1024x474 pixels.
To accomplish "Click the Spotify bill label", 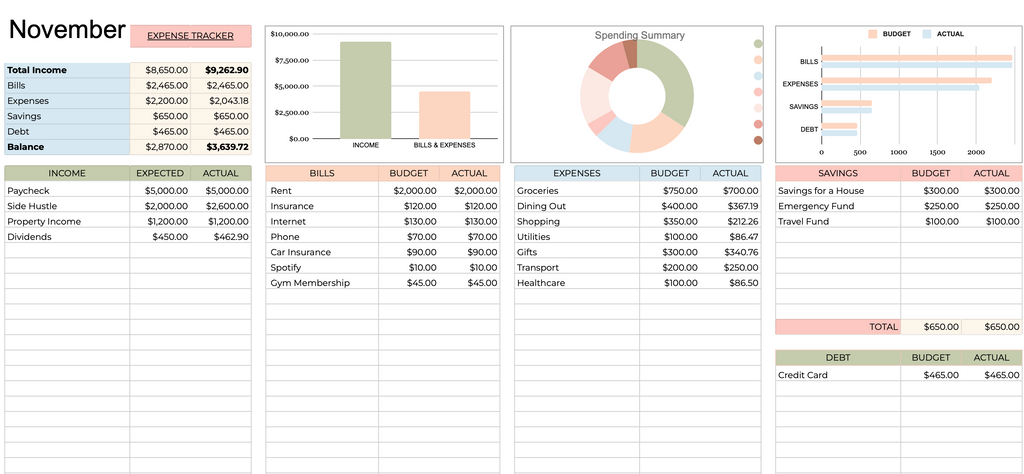I will click(285, 267).
